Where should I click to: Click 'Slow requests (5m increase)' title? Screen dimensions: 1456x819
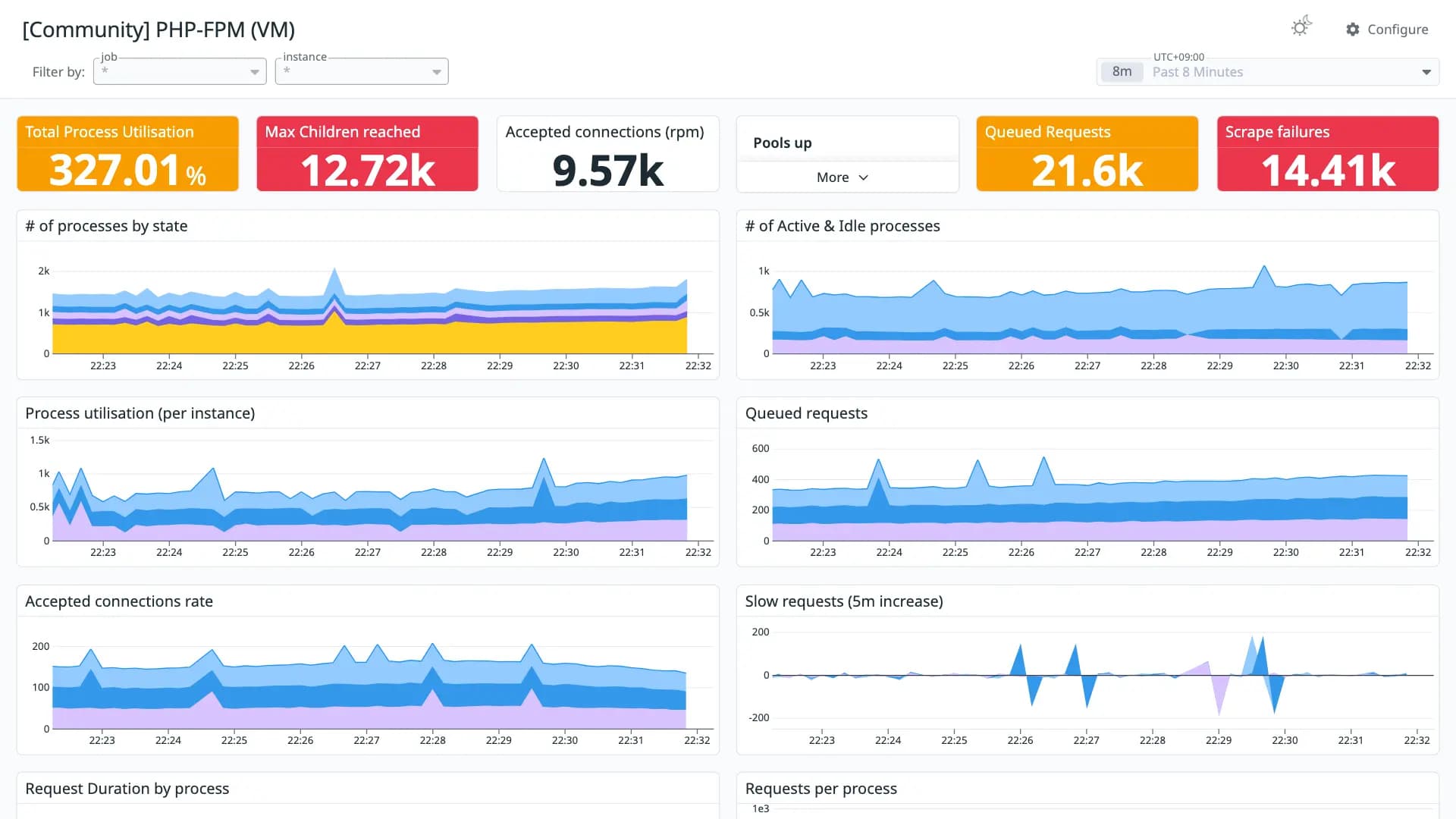tap(844, 601)
